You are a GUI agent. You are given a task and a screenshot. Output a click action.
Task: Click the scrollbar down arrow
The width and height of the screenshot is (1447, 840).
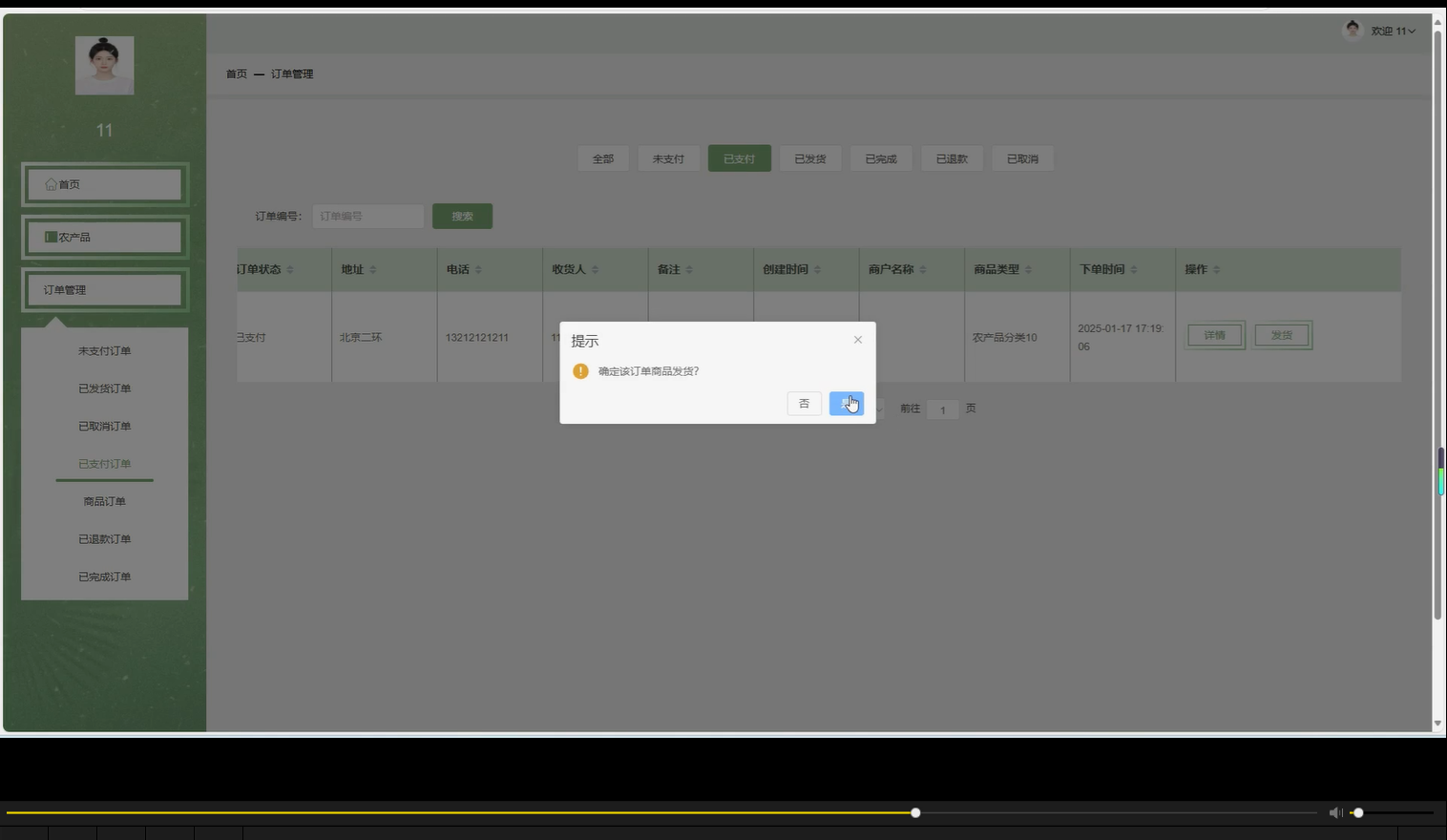click(1438, 724)
